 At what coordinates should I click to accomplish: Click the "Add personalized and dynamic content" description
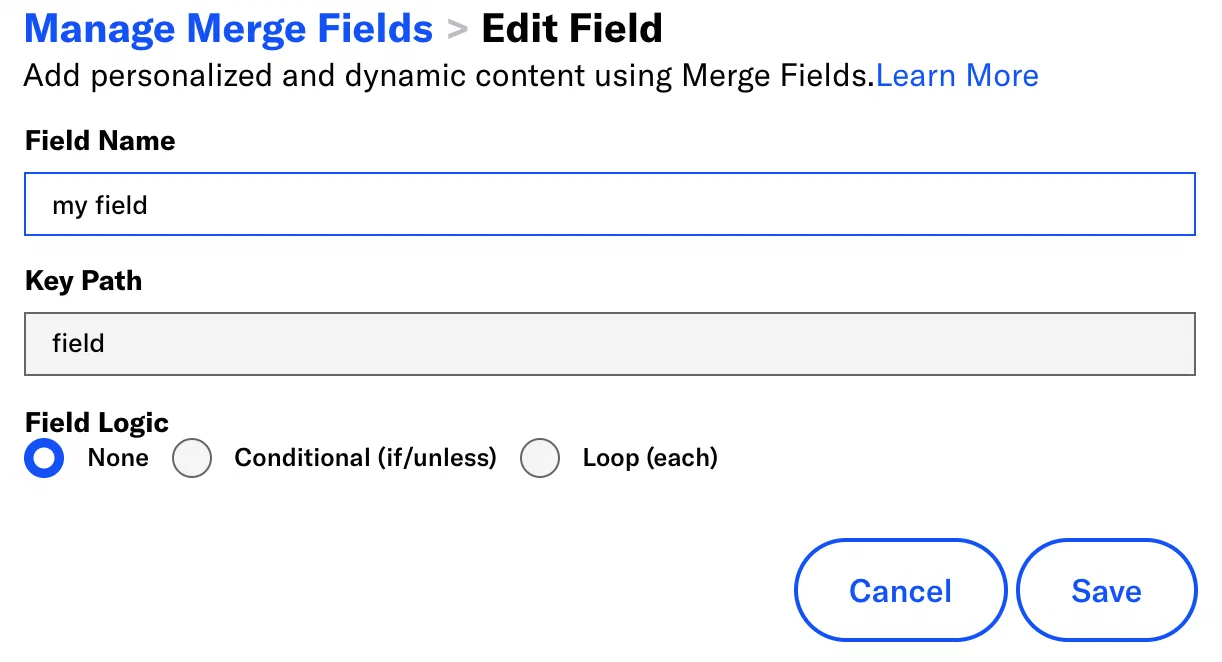pyautogui.click(x=448, y=76)
